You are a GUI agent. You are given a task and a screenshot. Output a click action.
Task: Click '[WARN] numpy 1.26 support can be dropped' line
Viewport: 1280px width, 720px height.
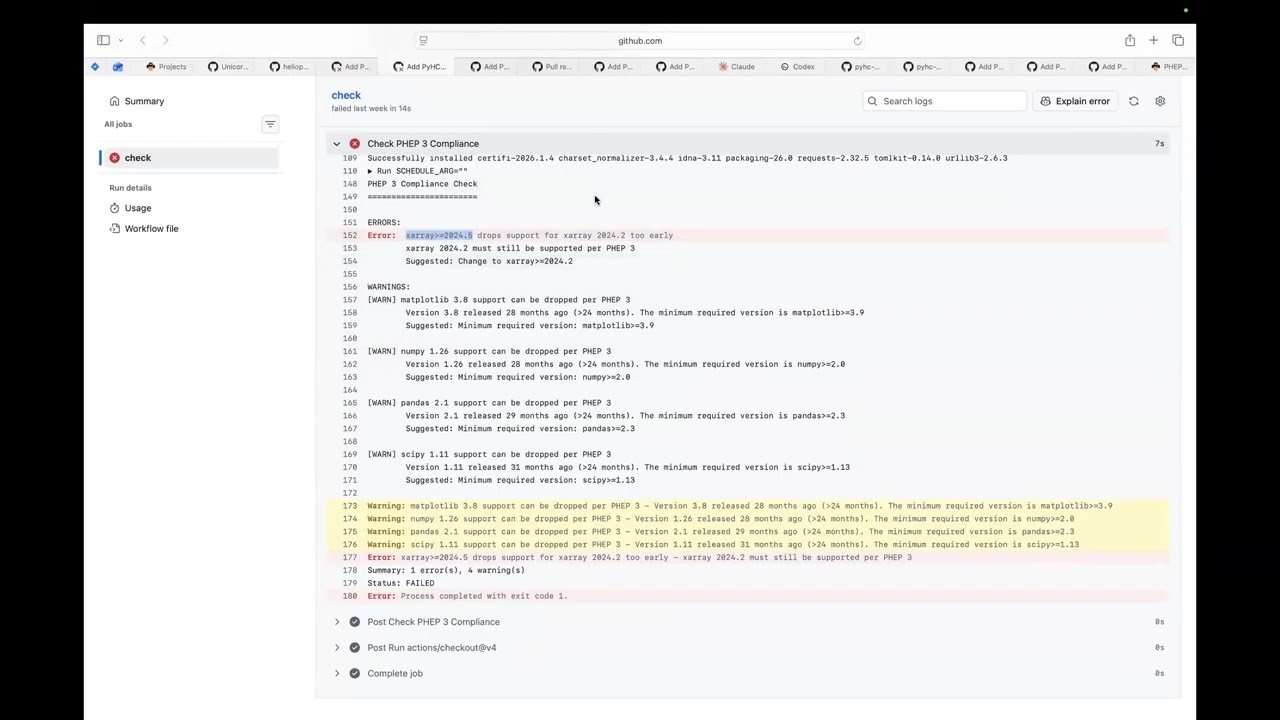click(489, 352)
